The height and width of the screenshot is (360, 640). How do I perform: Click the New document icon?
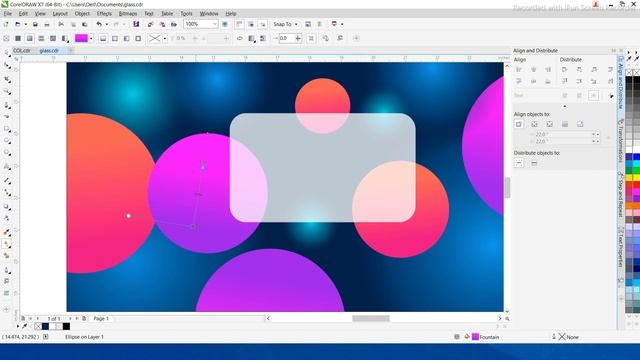(x=6, y=24)
